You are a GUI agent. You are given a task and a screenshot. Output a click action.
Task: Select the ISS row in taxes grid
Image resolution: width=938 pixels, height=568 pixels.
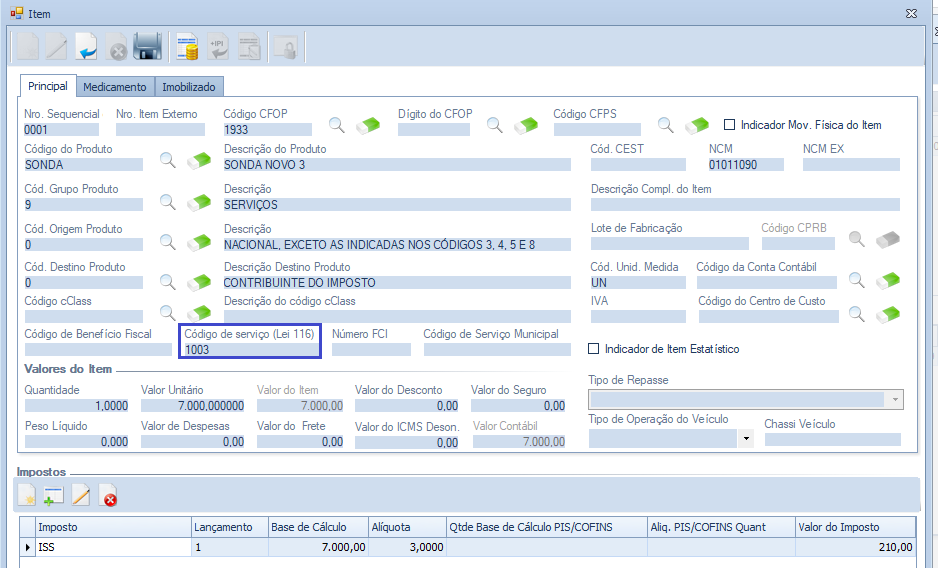pyautogui.click(x=112, y=547)
